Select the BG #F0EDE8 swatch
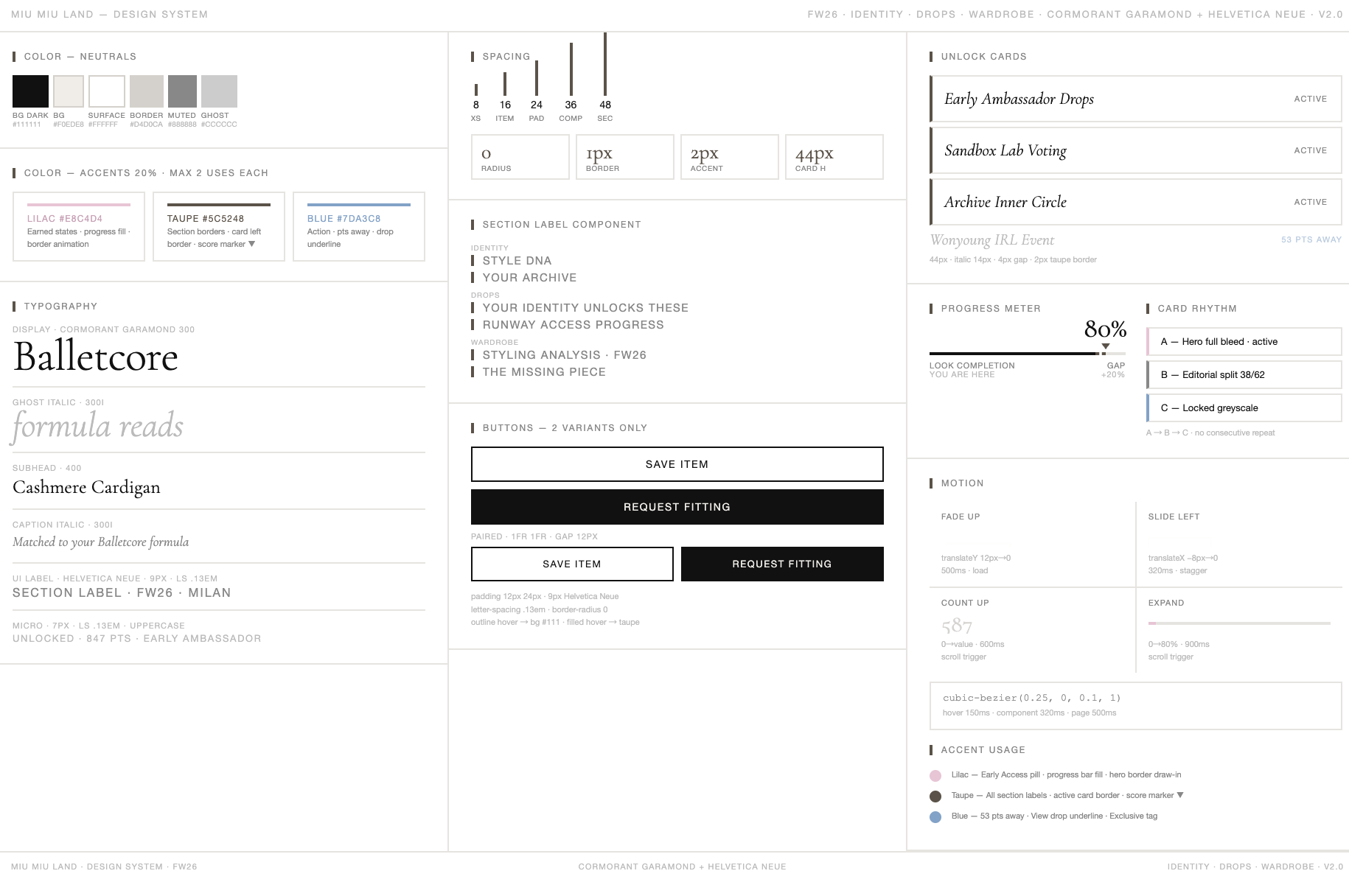The width and height of the screenshot is (1349, 896). (69, 91)
